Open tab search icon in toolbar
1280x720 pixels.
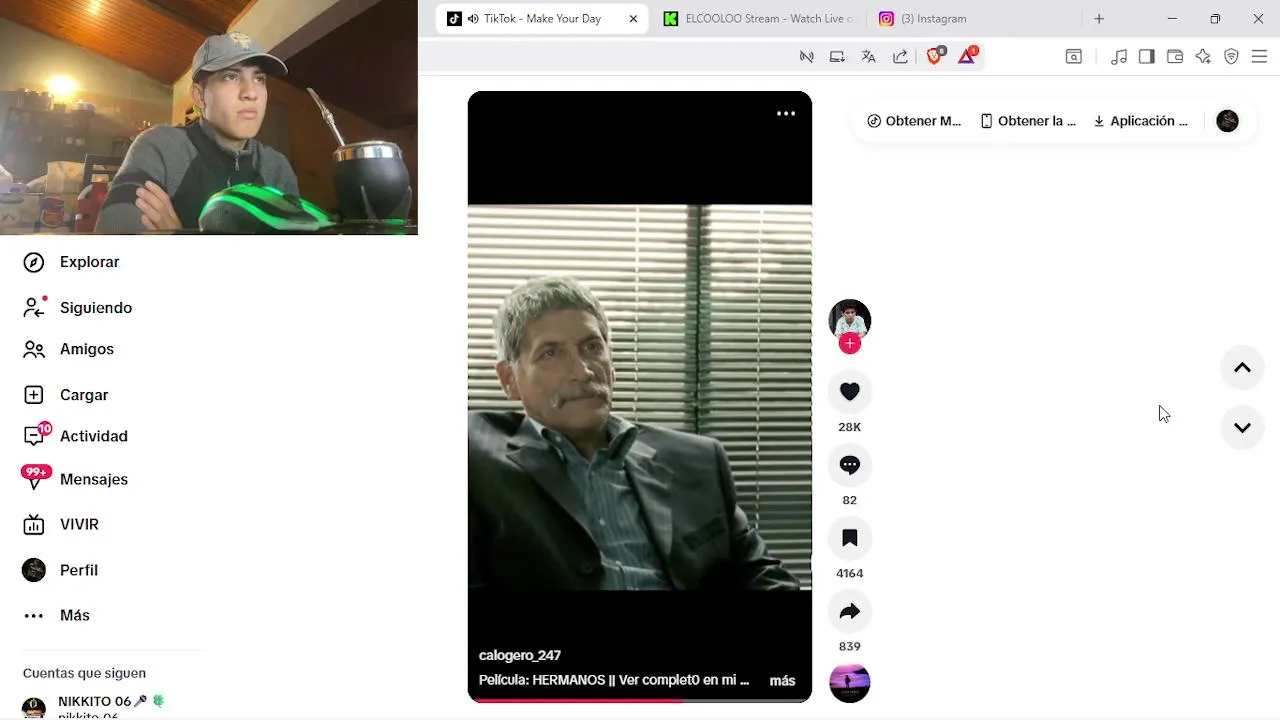click(x=1074, y=57)
